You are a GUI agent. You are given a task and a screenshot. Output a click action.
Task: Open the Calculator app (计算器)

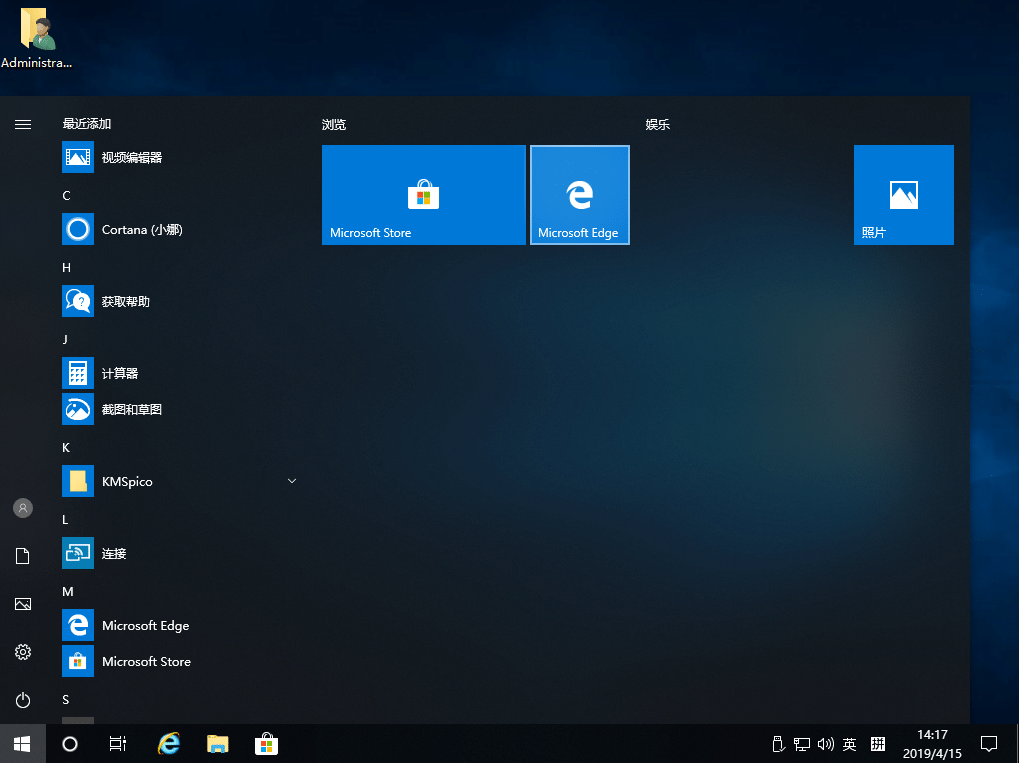119,374
